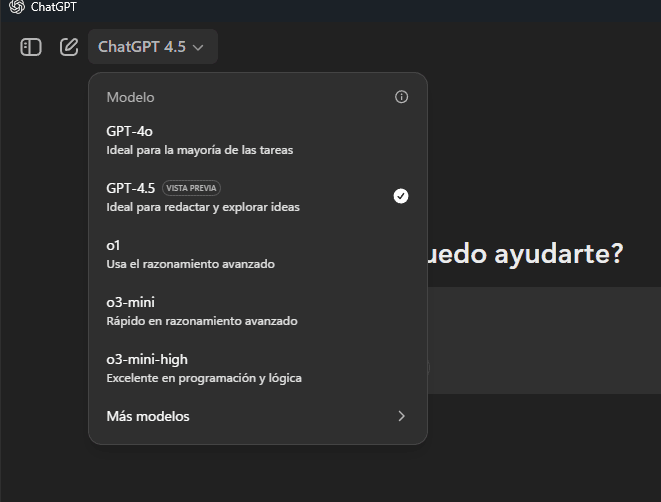This screenshot has height=502, width=661.
Task: Click 'Excelente en programación y lógica' description
Action: (204, 378)
